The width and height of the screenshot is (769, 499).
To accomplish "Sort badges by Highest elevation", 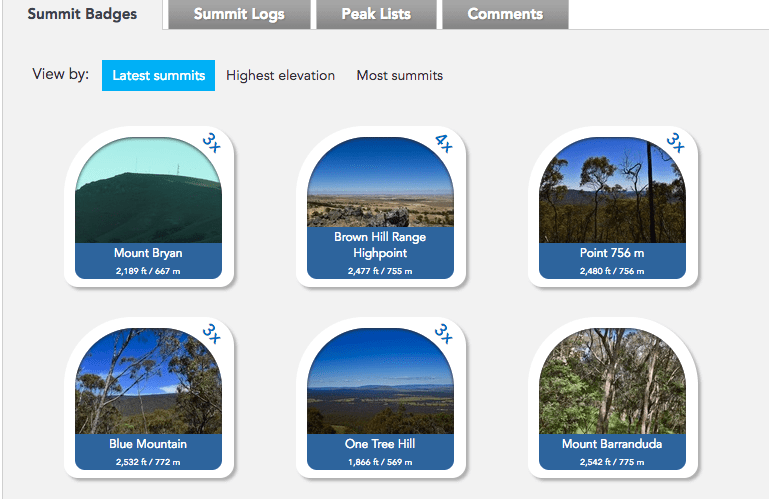I will [x=280, y=75].
